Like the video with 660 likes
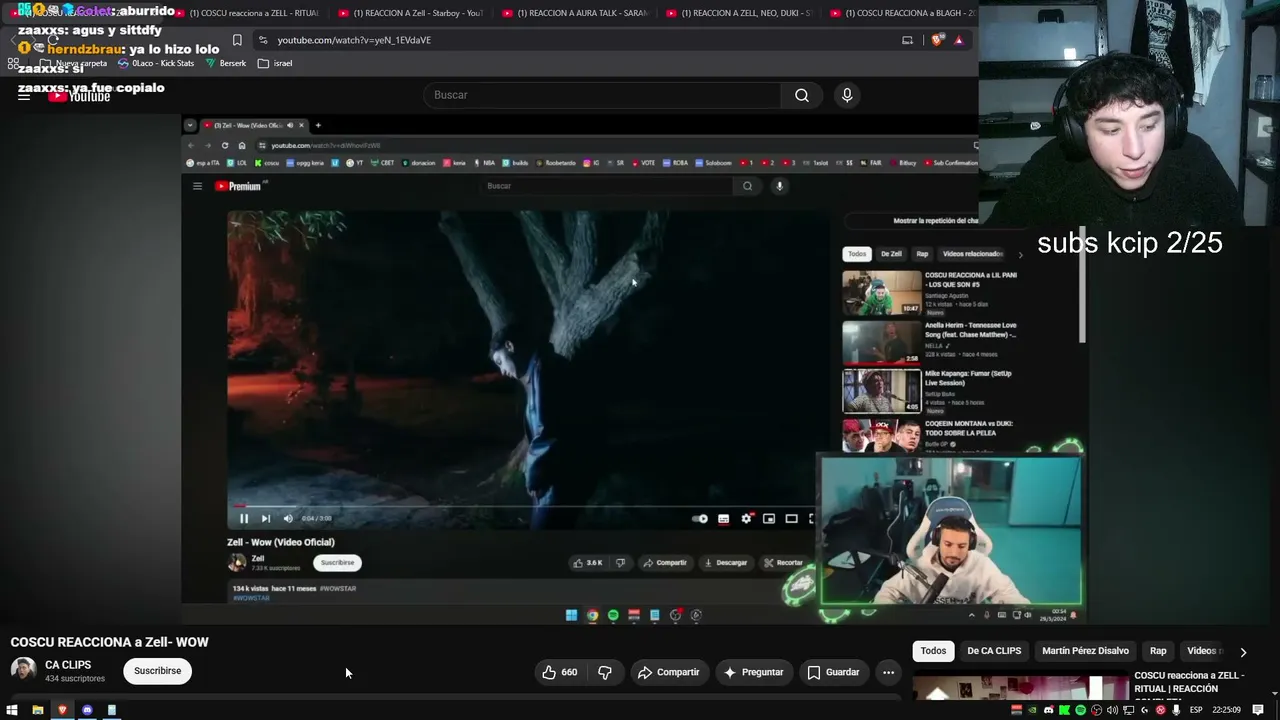 click(559, 672)
